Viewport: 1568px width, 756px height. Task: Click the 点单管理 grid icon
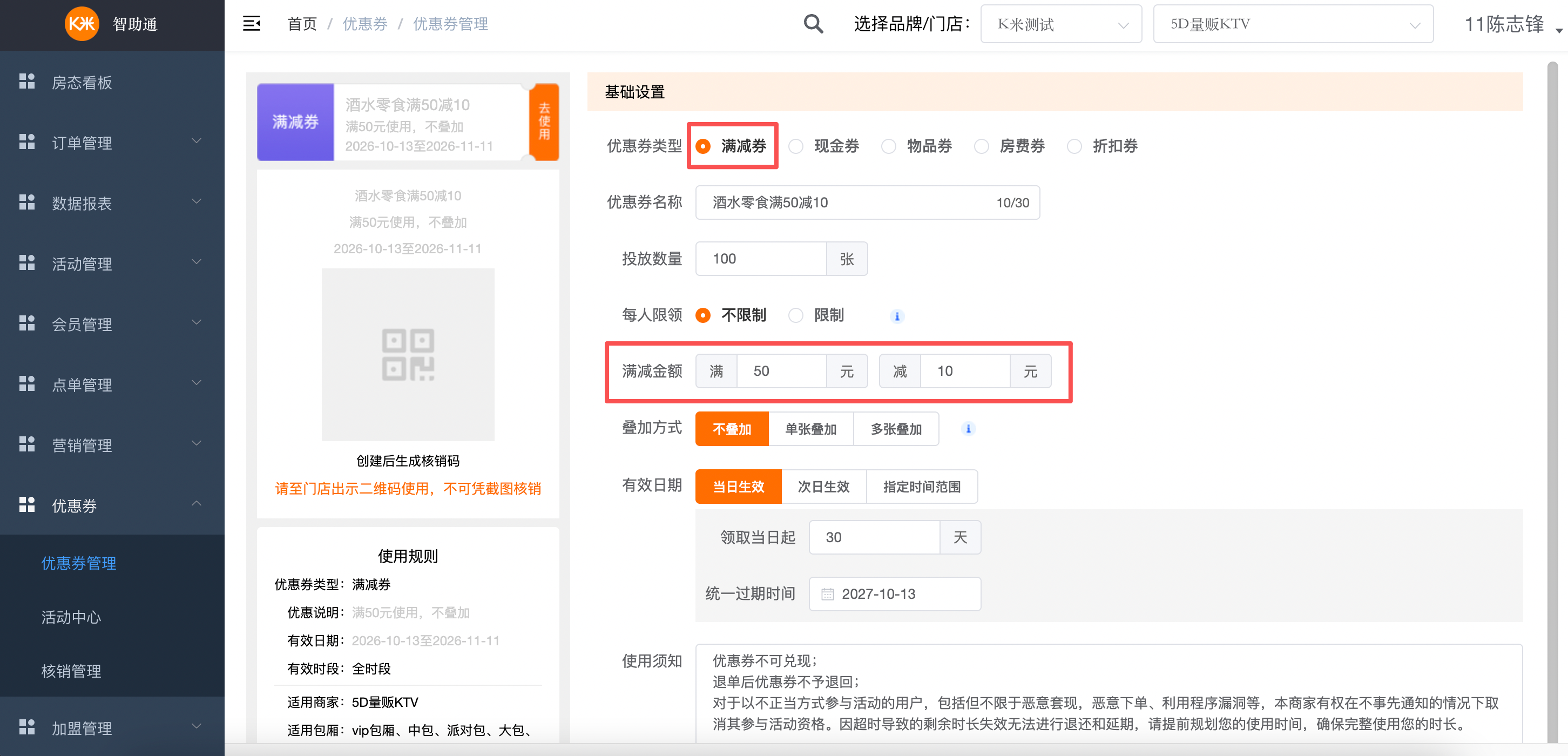click(x=27, y=383)
